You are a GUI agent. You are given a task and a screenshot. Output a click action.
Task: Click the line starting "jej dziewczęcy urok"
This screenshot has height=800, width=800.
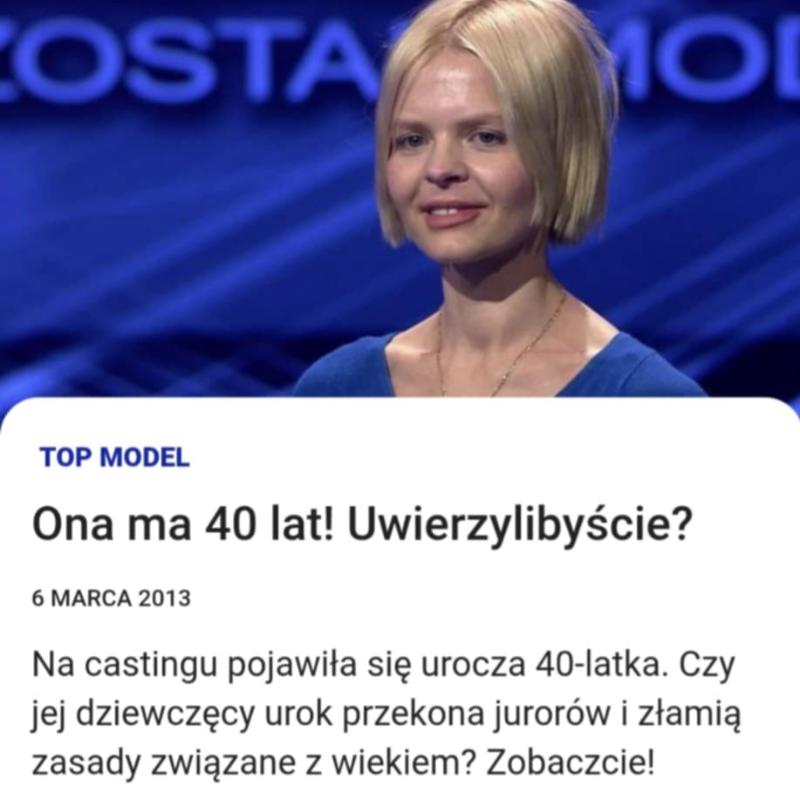pos(386,715)
